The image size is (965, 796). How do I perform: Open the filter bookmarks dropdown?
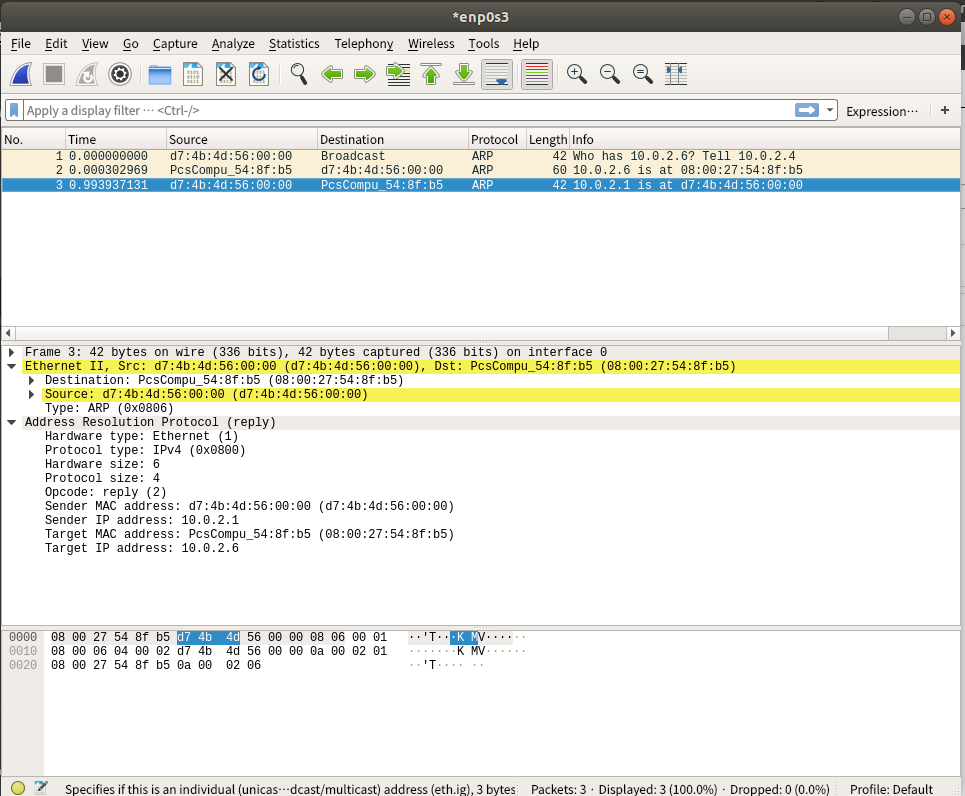click(12, 110)
